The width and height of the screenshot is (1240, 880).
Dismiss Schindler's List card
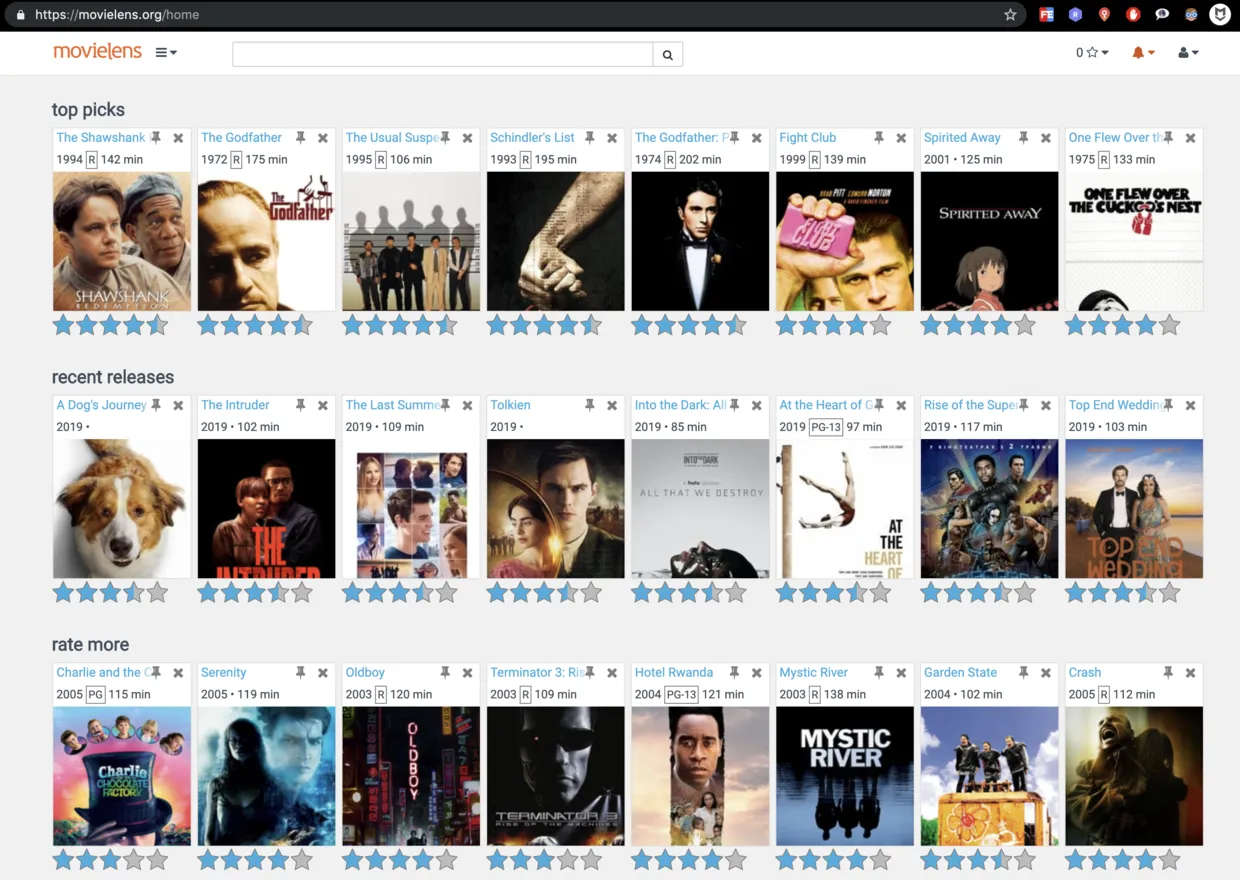point(612,138)
